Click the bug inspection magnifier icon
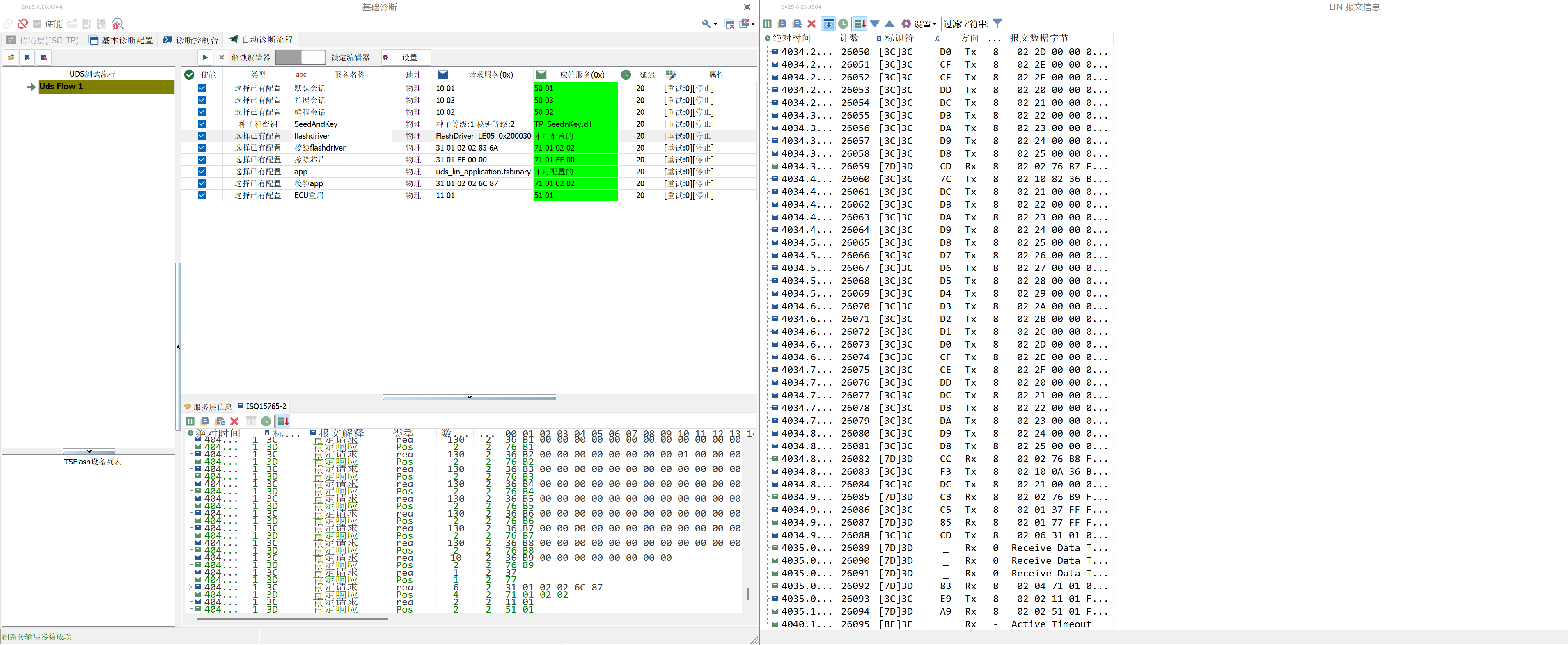 [118, 24]
